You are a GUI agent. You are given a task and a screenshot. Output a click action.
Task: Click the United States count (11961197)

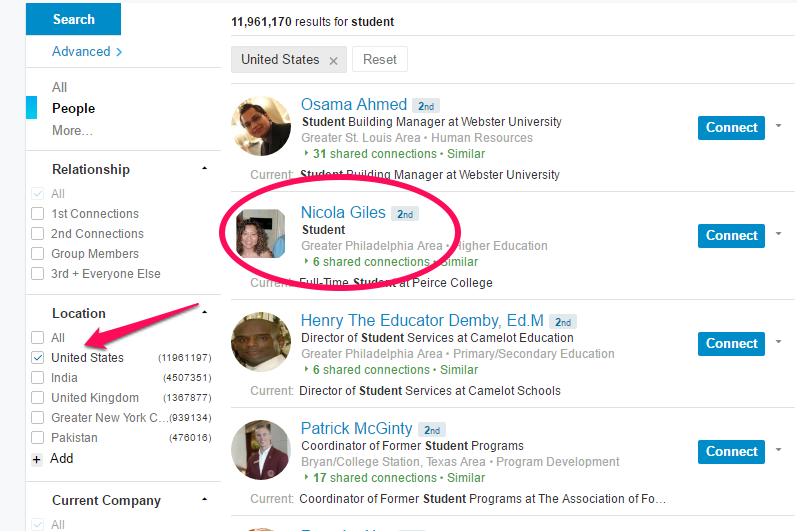[185, 358]
